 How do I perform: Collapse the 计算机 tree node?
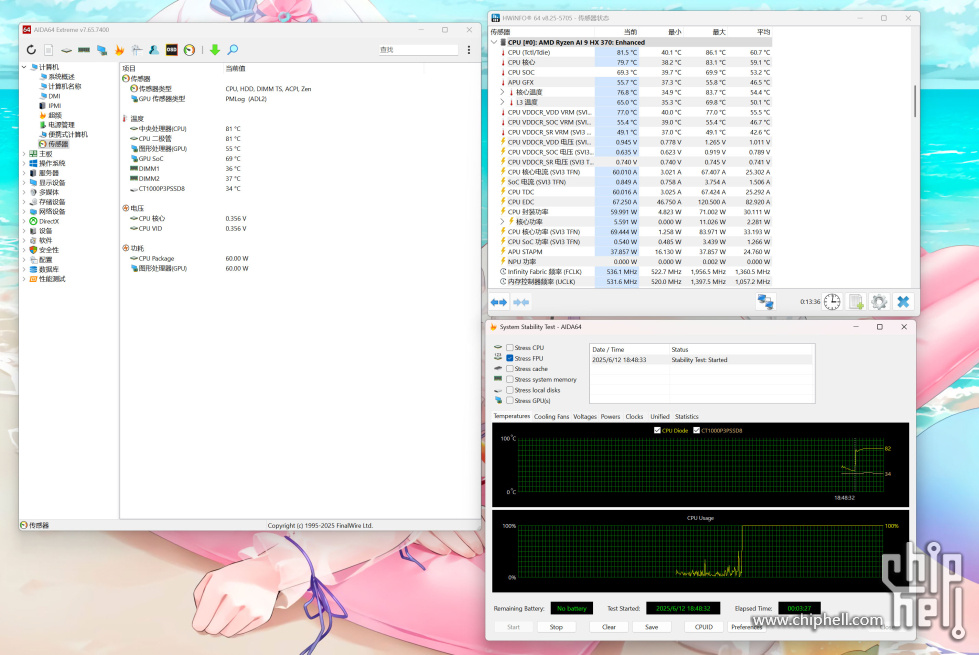pyautogui.click(x=24, y=67)
